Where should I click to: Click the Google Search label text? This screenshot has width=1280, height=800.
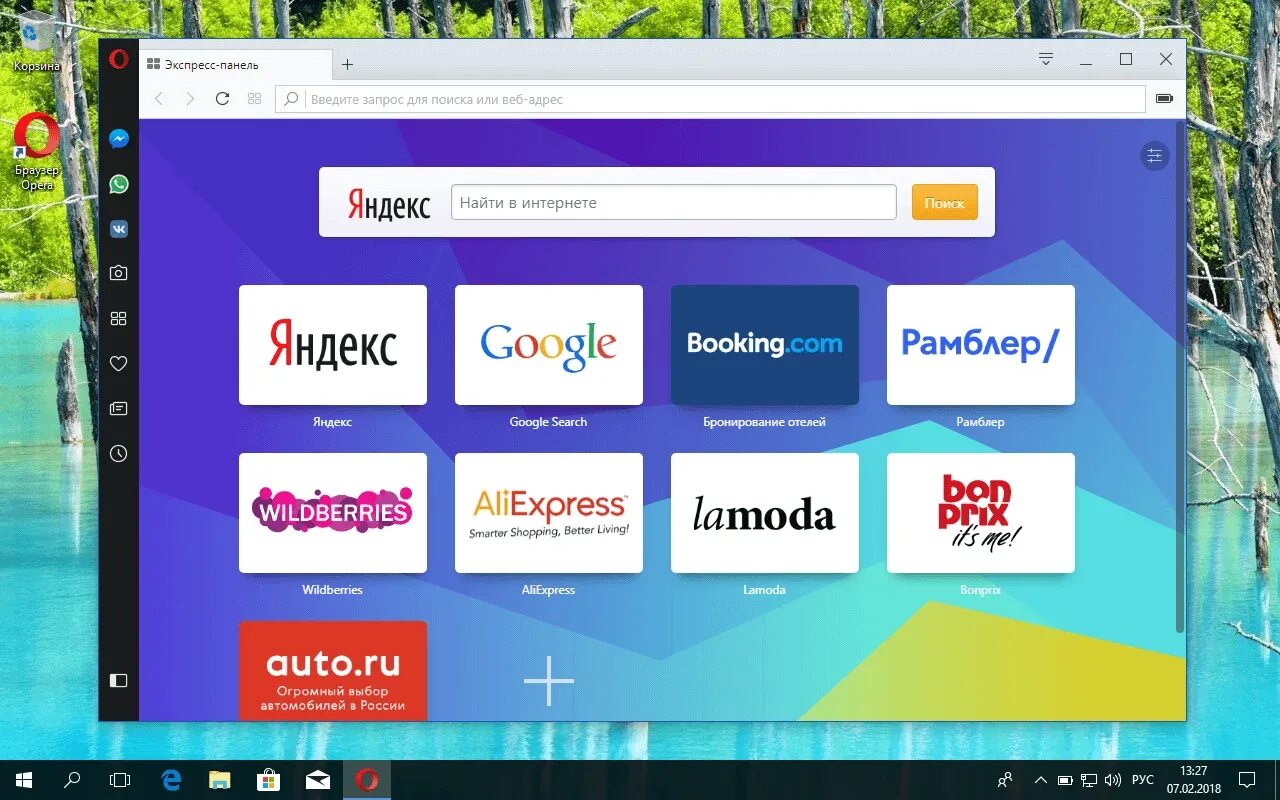point(549,422)
